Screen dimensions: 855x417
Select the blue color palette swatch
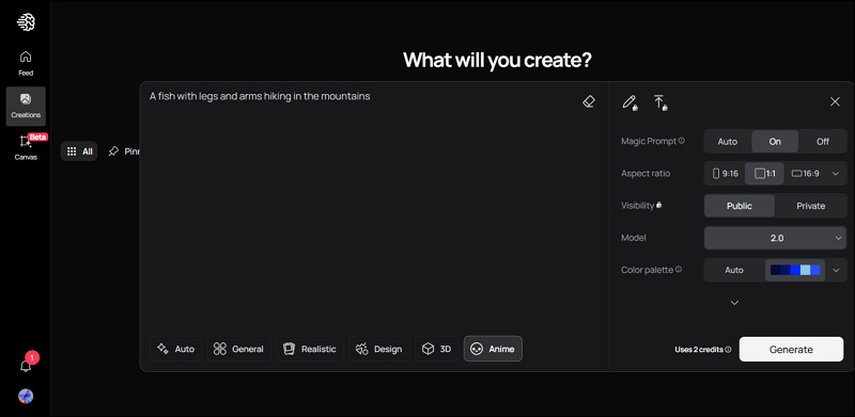coord(795,270)
